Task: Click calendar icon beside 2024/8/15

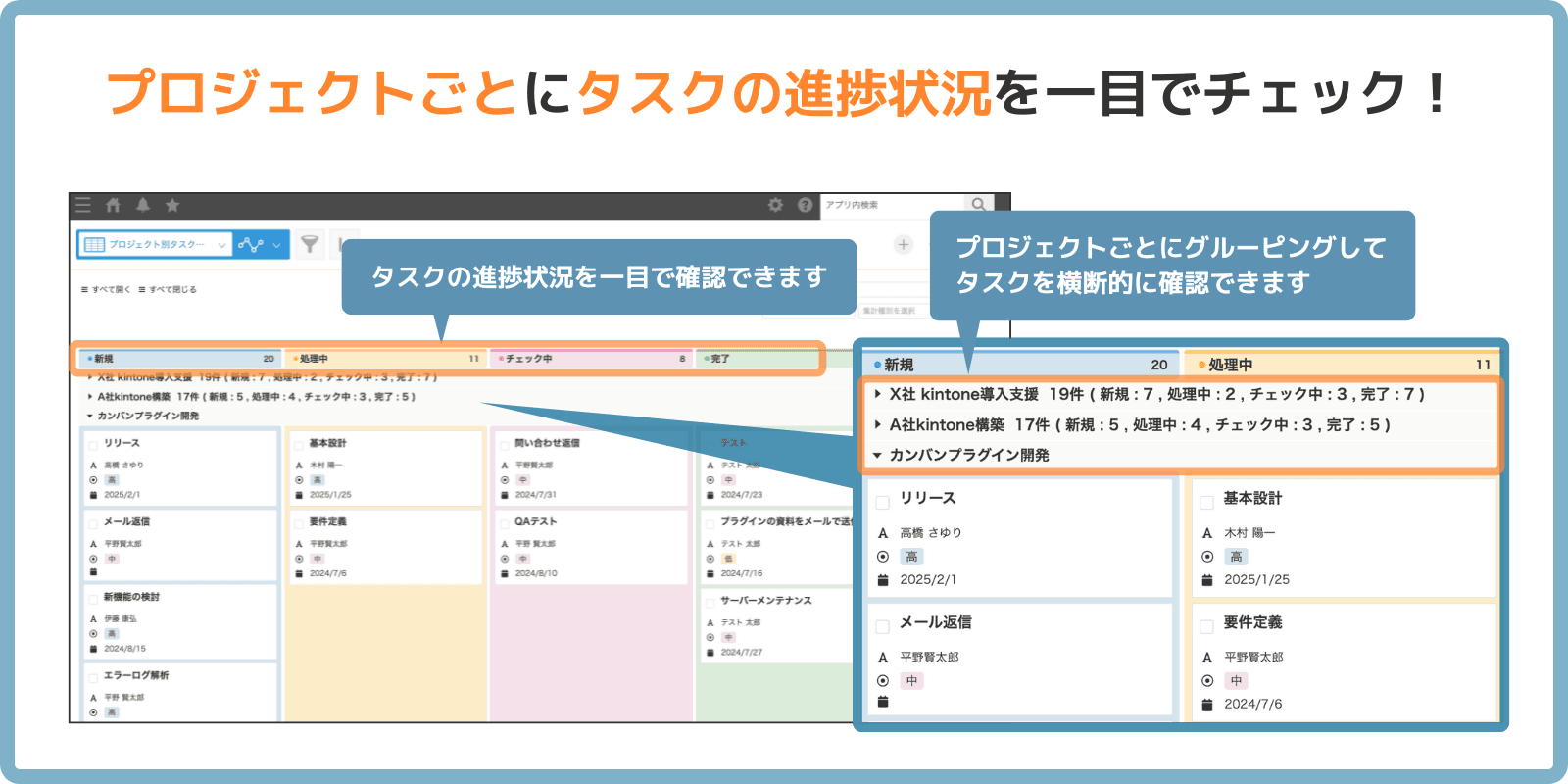Action: 93,649
